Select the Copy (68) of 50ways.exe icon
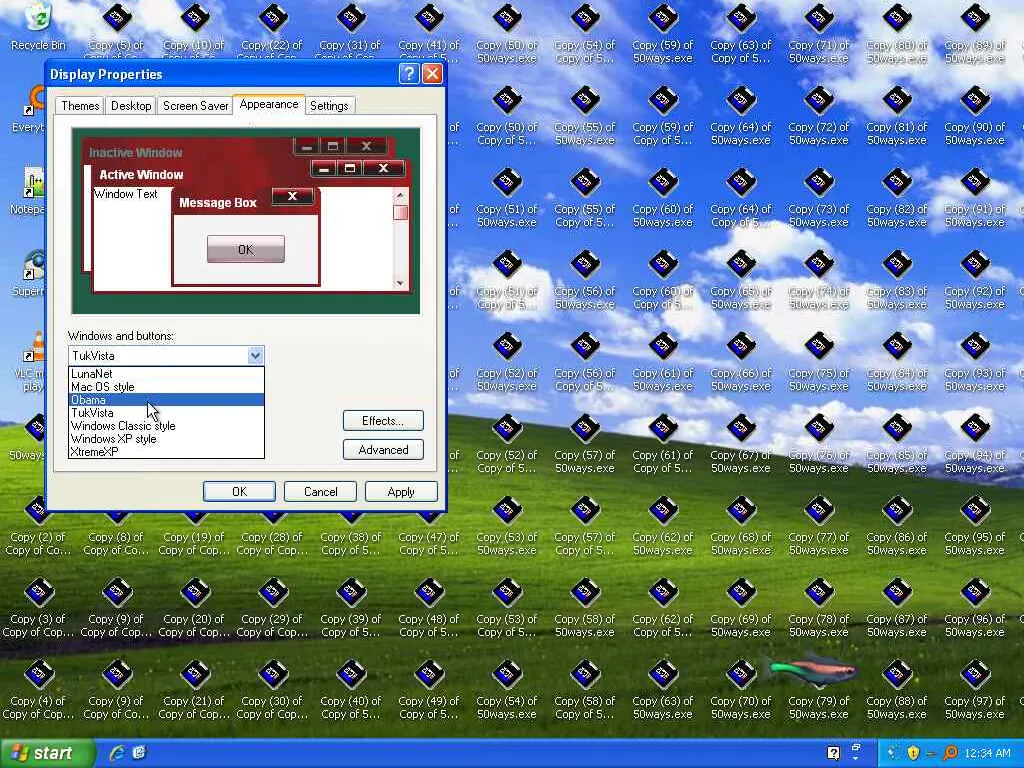 pyautogui.click(x=741, y=525)
